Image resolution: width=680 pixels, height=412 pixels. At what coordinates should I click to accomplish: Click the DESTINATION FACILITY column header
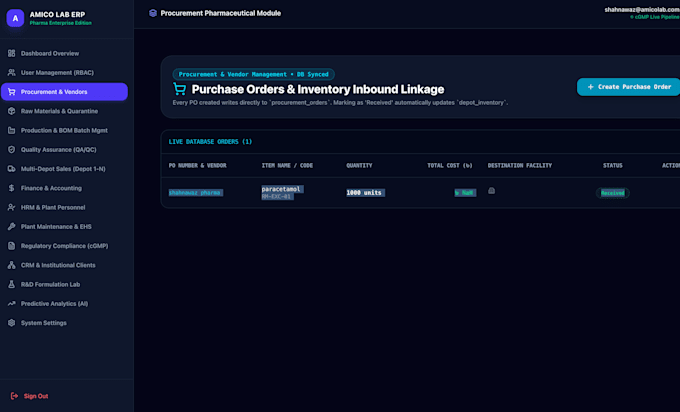(520, 165)
